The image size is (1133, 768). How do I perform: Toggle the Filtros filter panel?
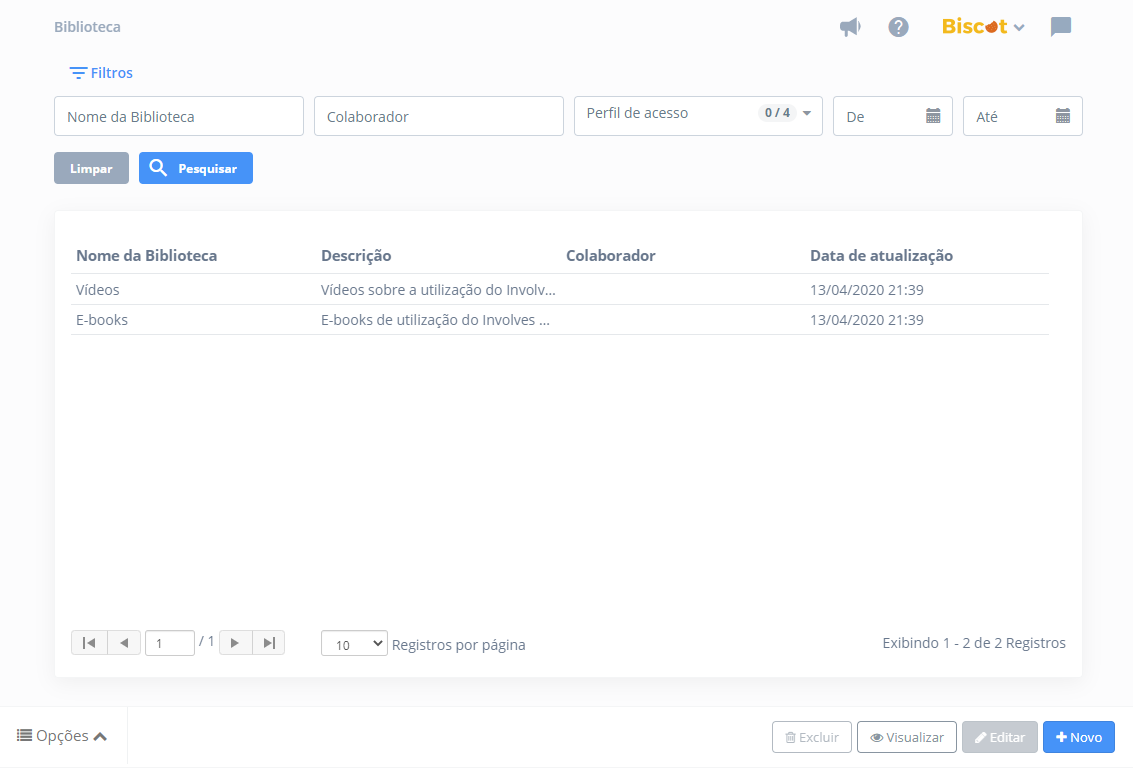101,73
